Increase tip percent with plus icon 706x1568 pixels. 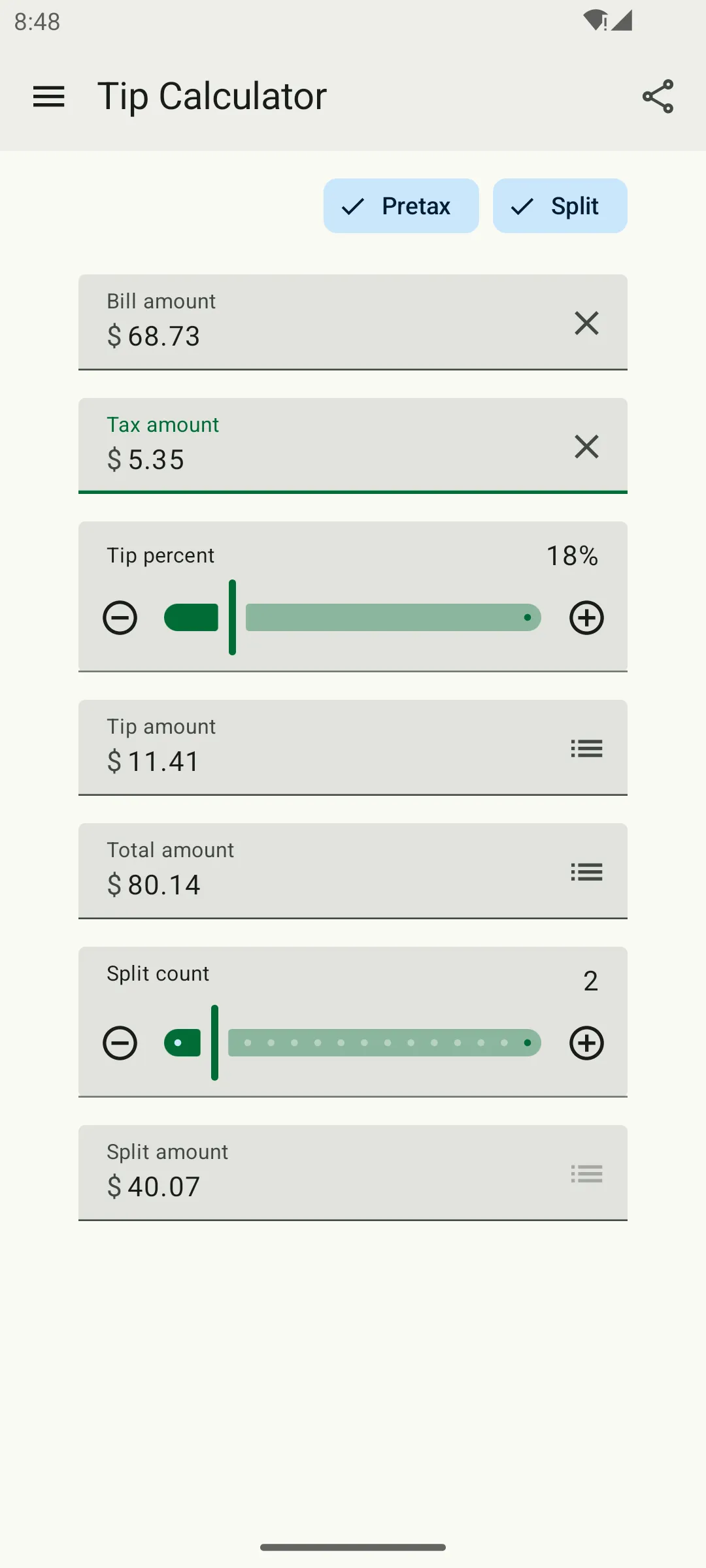pyautogui.click(x=586, y=617)
